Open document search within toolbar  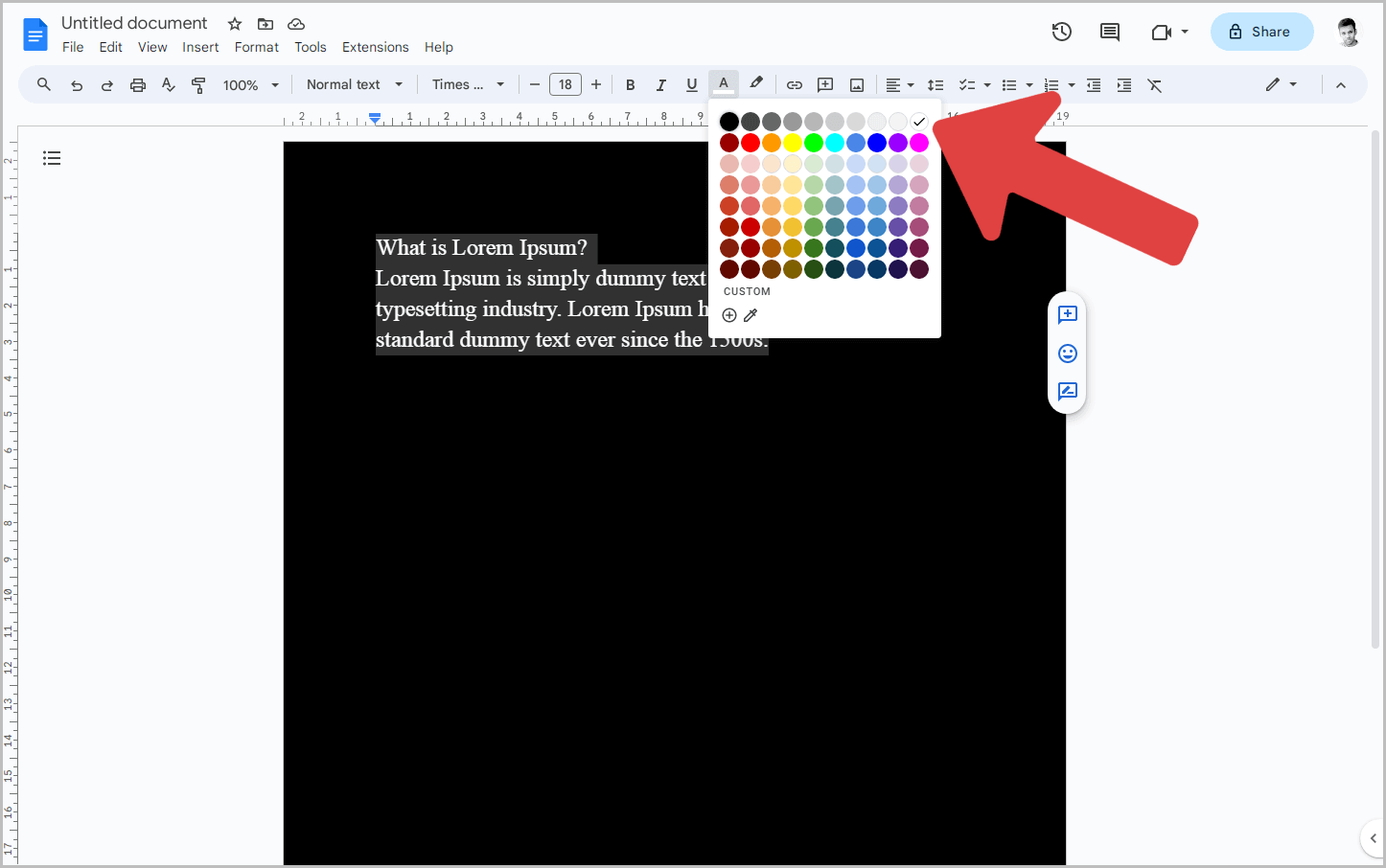(x=43, y=84)
